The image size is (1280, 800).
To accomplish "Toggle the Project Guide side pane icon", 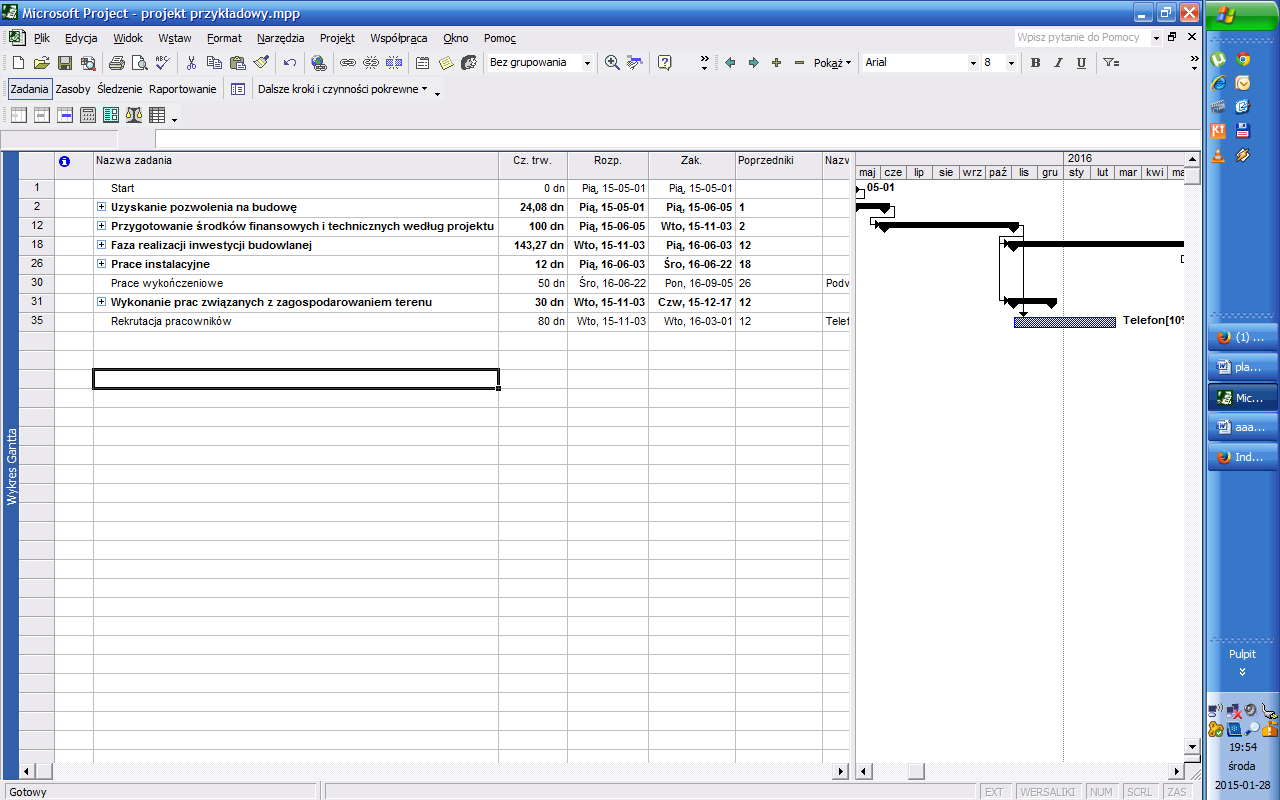I will click(x=238, y=89).
